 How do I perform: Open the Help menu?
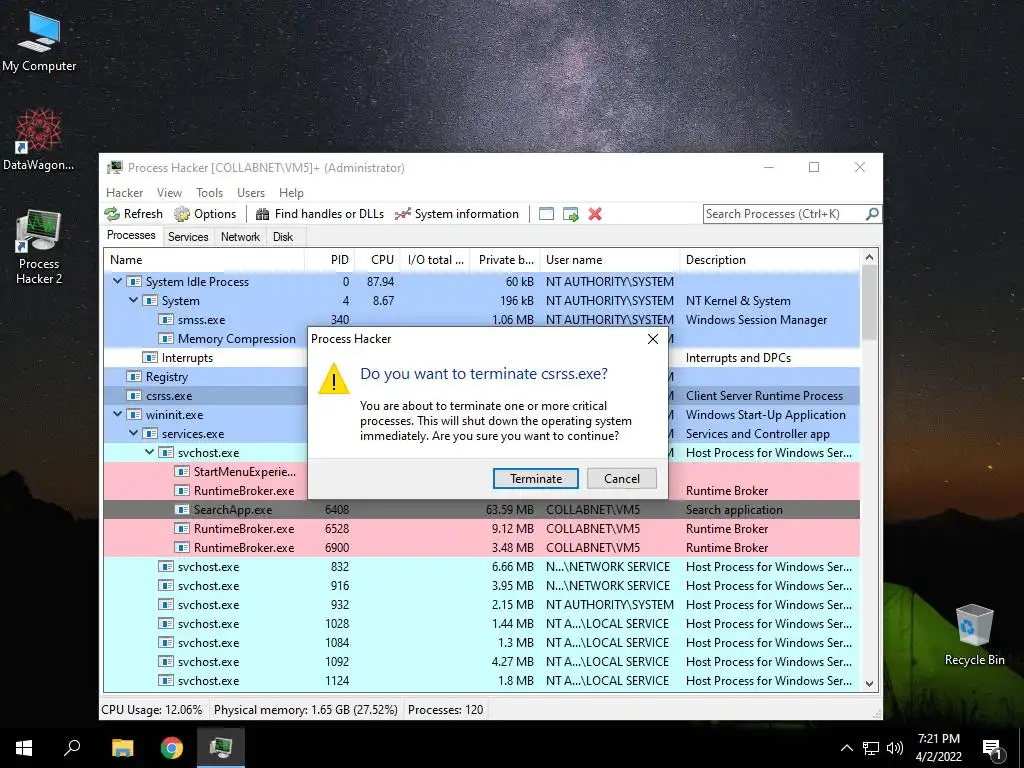coord(291,193)
